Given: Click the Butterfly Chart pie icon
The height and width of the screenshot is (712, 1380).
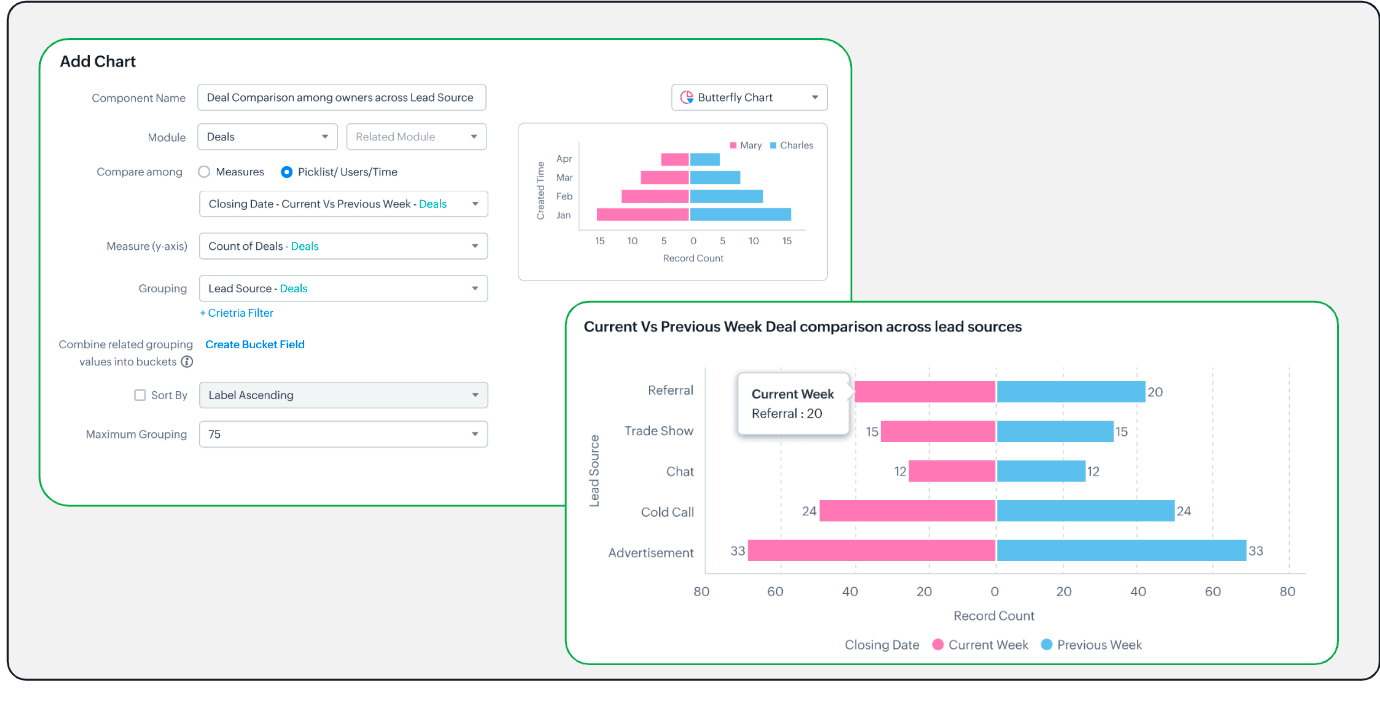Looking at the screenshot, I should 687,98.
